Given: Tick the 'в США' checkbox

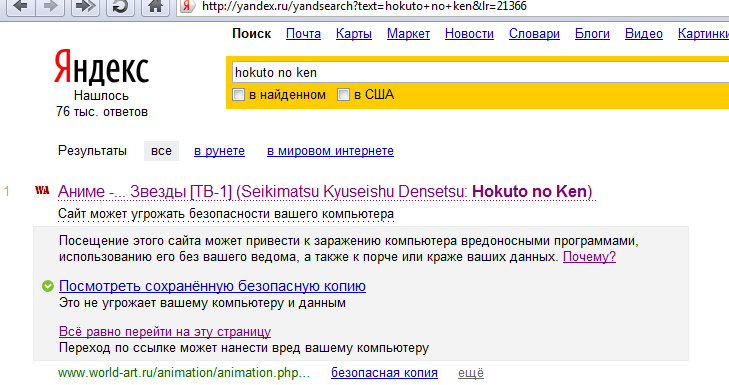Looking at the screenshot, I should click(343, 95).
